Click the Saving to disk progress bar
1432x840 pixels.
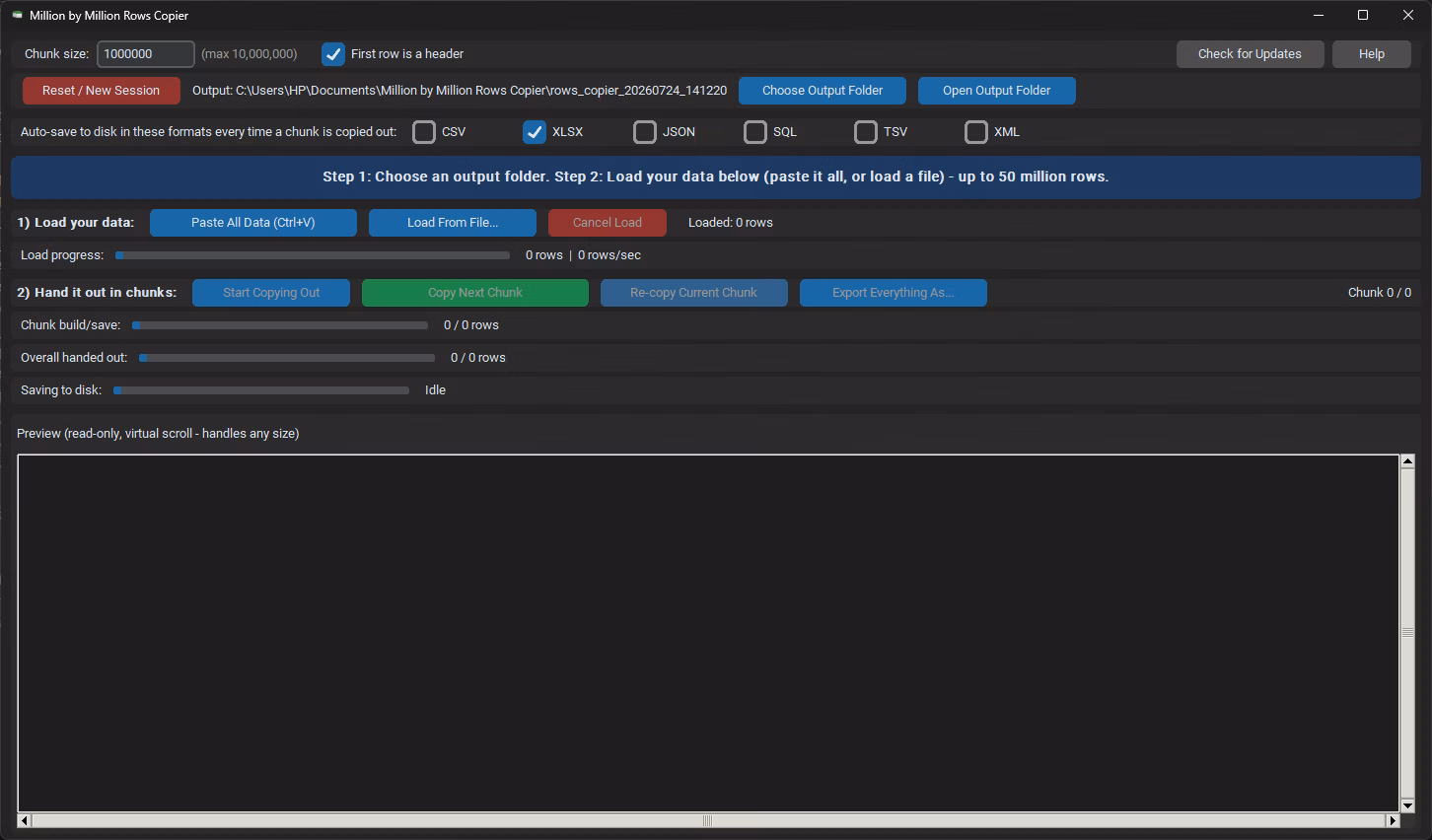click(x=261, y=390)
